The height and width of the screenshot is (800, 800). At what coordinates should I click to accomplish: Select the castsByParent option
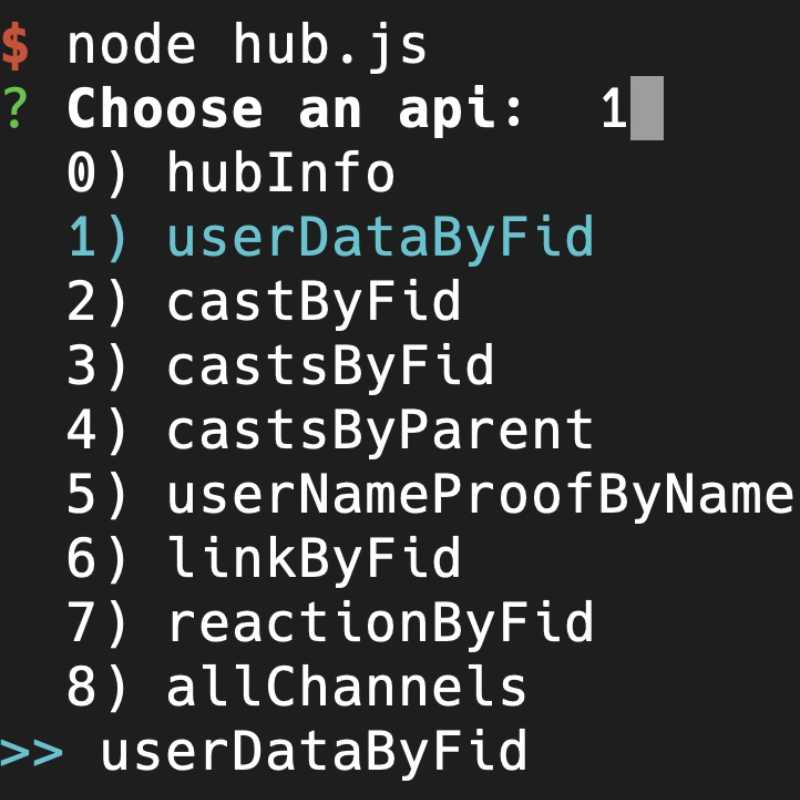click(x=380, y=430)
